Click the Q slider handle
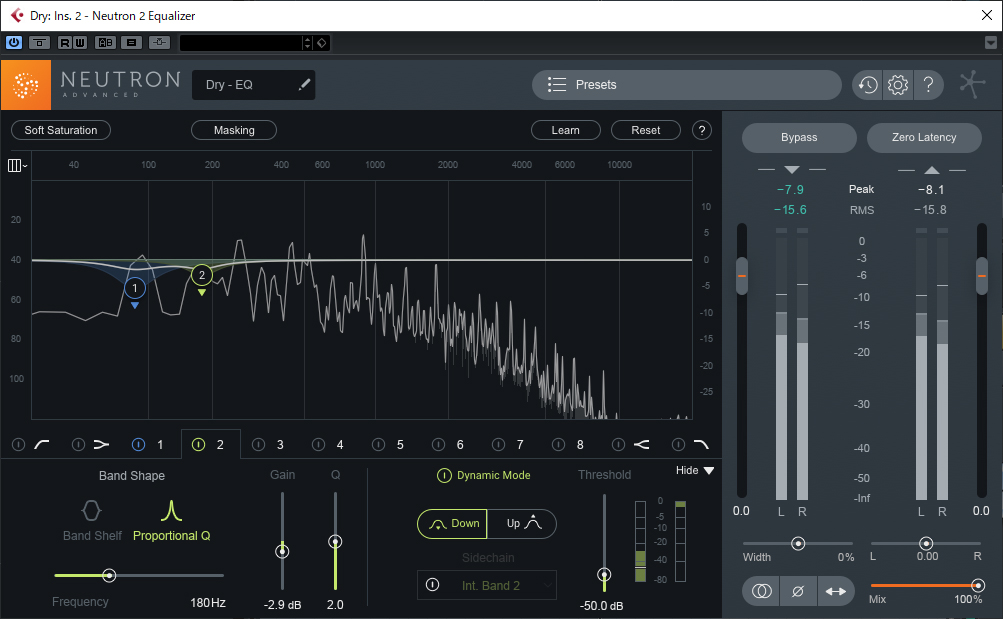1003x619 pixels. coord(335,542)
